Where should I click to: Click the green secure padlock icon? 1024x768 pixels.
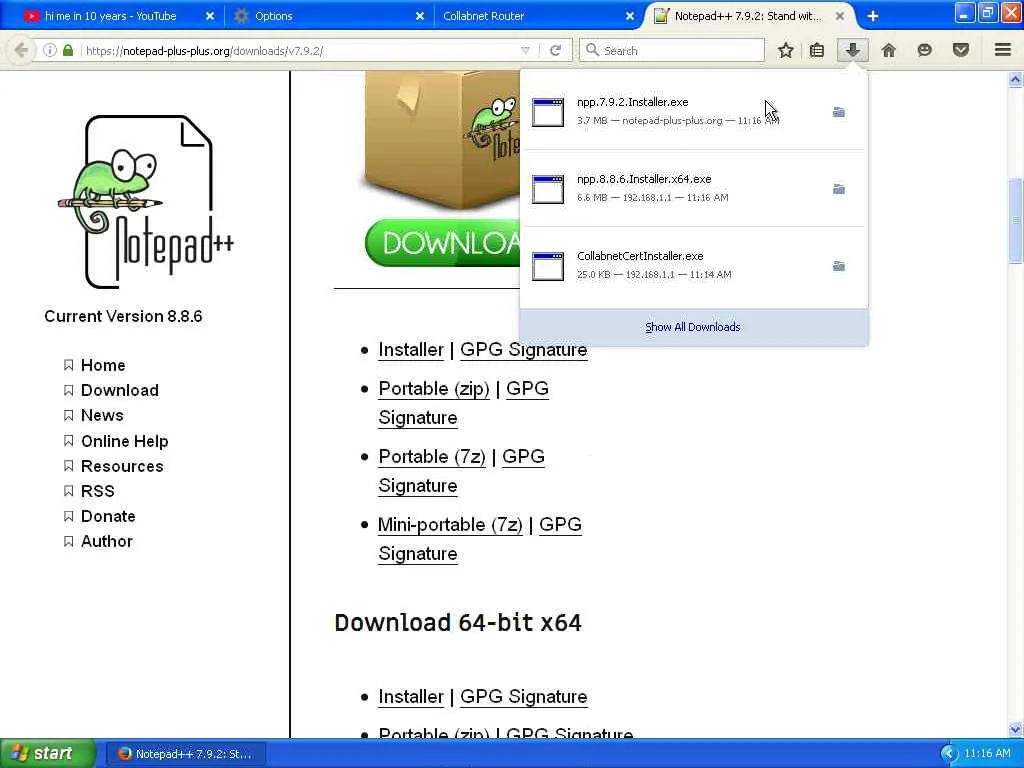tap(68, 50)
